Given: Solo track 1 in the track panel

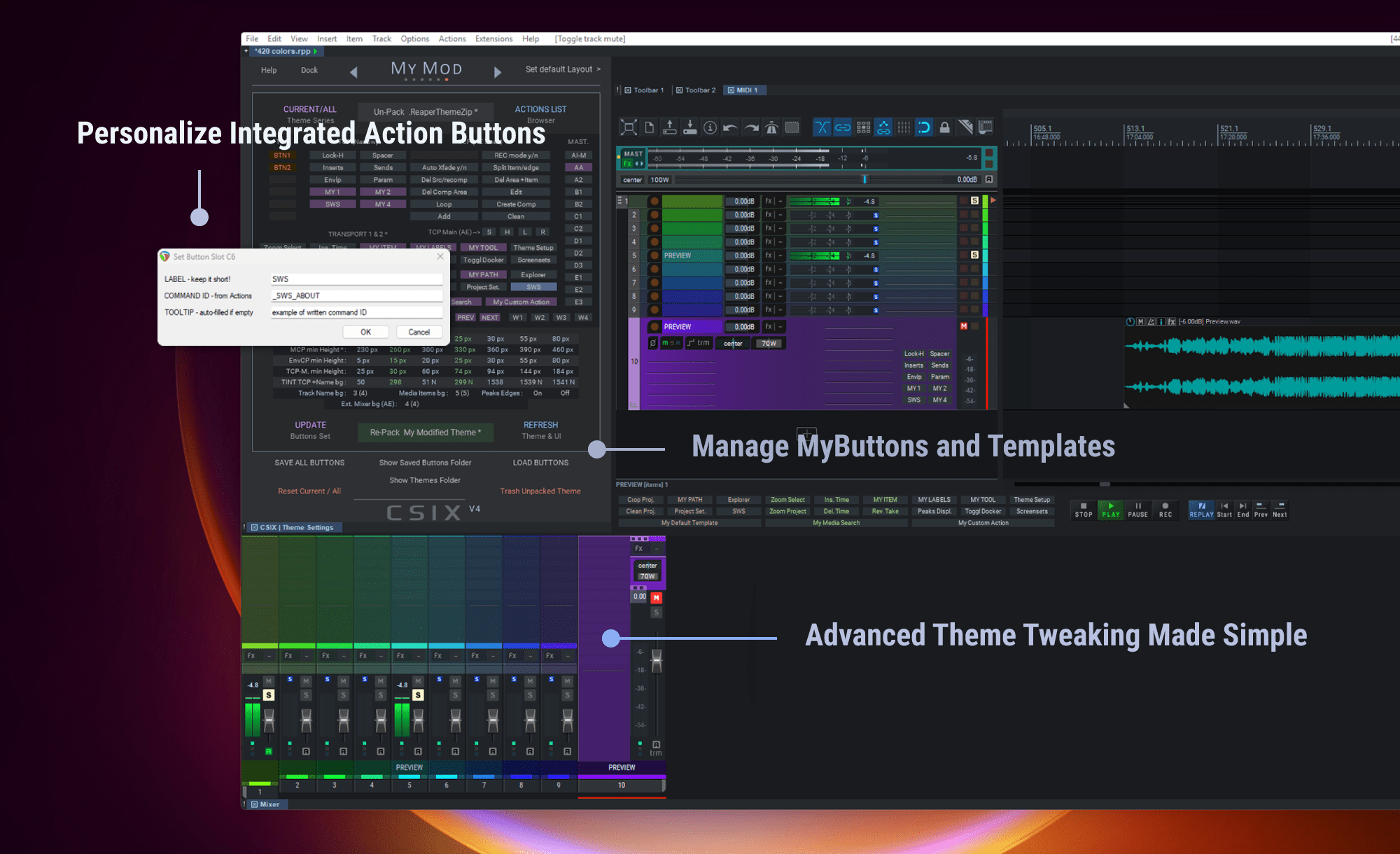Looking at the screenshot, I should pos(974,201).
